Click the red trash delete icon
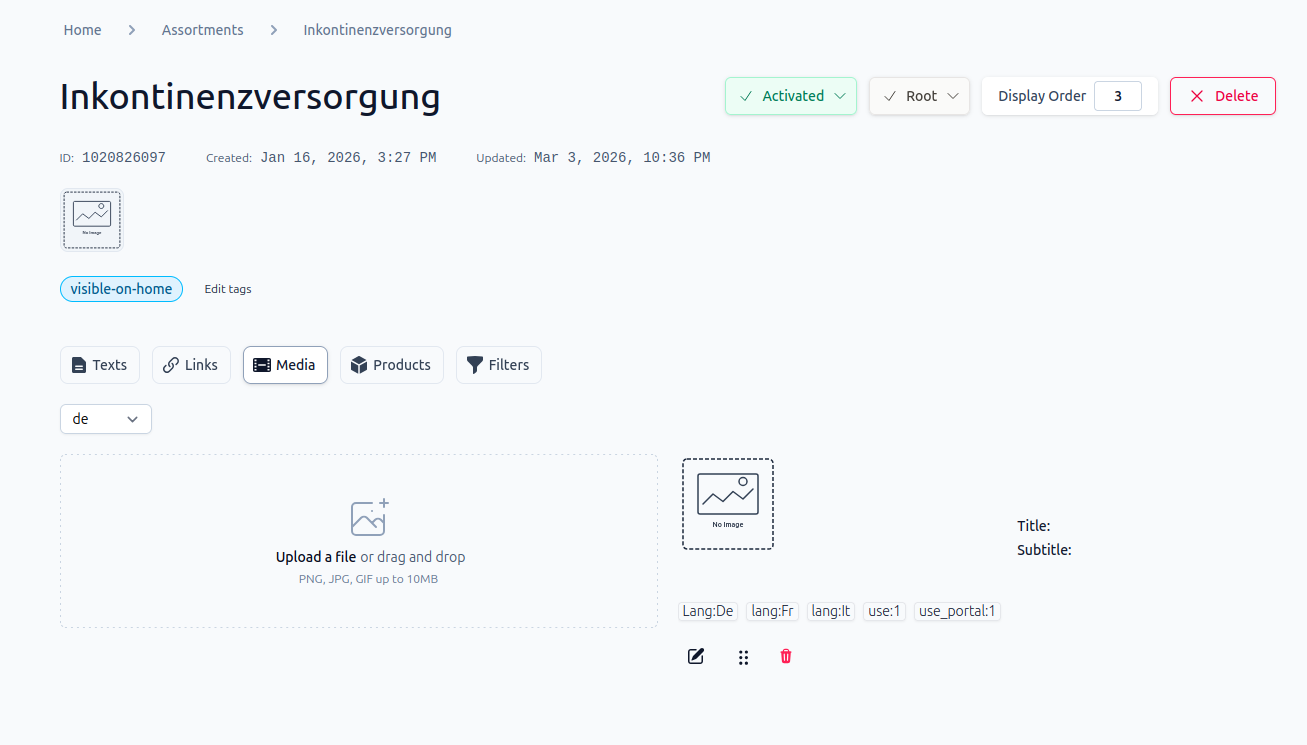The height and width of the screenshot is (745, 1307). [x=786, y=656]
